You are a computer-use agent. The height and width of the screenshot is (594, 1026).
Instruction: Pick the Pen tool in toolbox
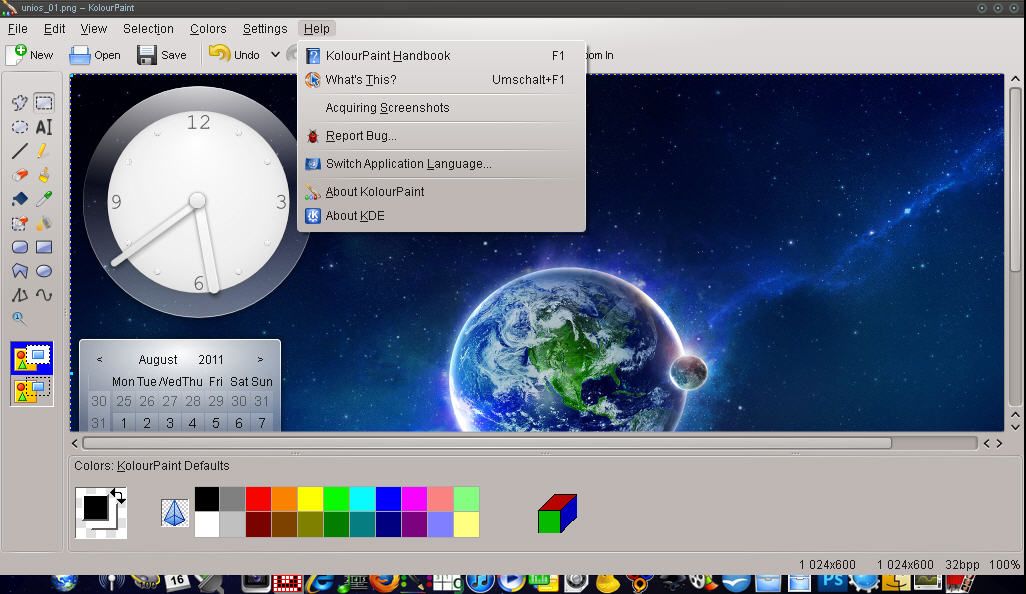(x=44, y=151)
